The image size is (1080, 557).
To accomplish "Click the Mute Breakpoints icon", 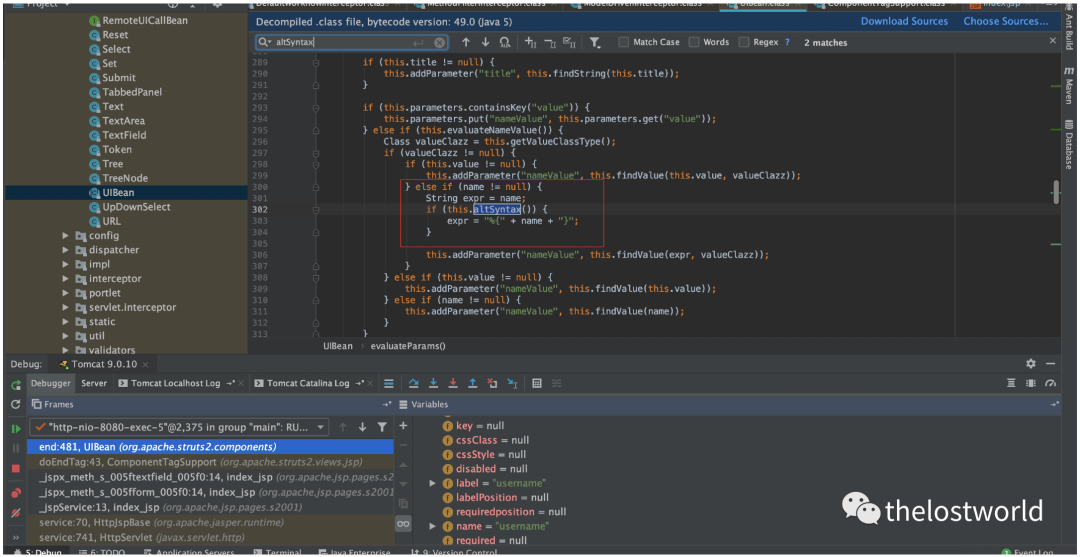I will click(x=16, y=513).
